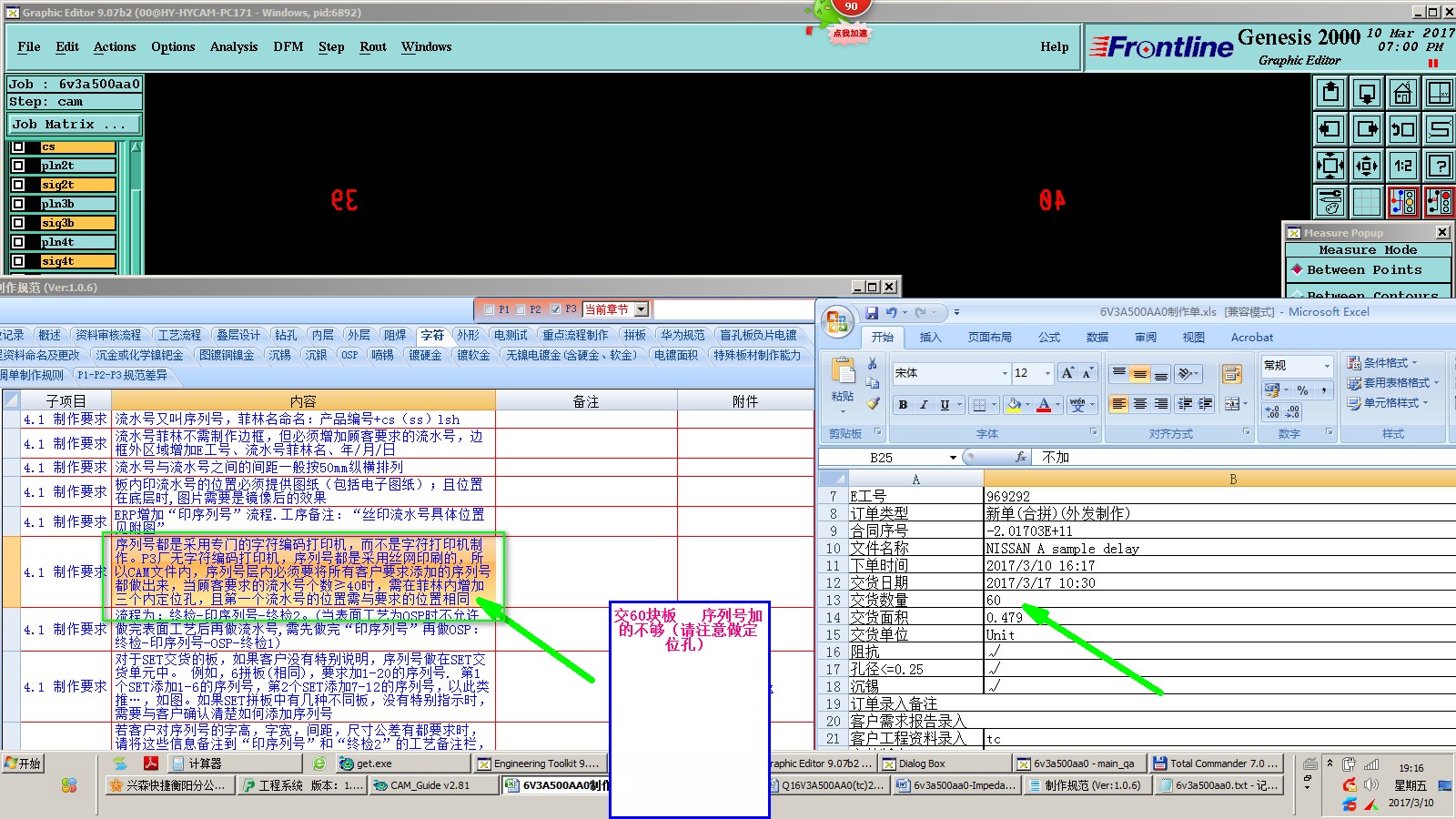Click the red traffic-light netlist icon
Image resolution: width=1456 pixels, height=819 pixels.
pos(1439,202)
